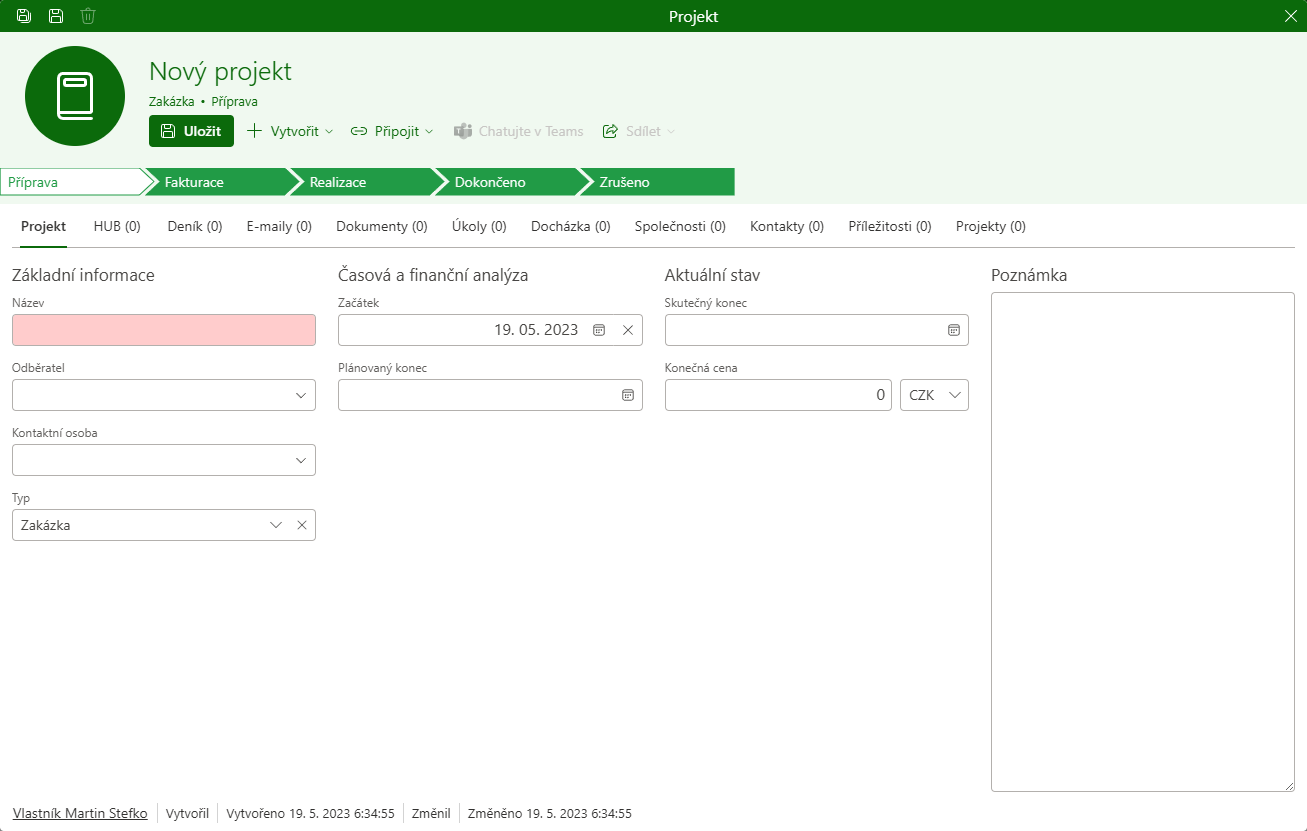
Task: Expand the Kontaktní osoba dropdown
Action: 301,460
